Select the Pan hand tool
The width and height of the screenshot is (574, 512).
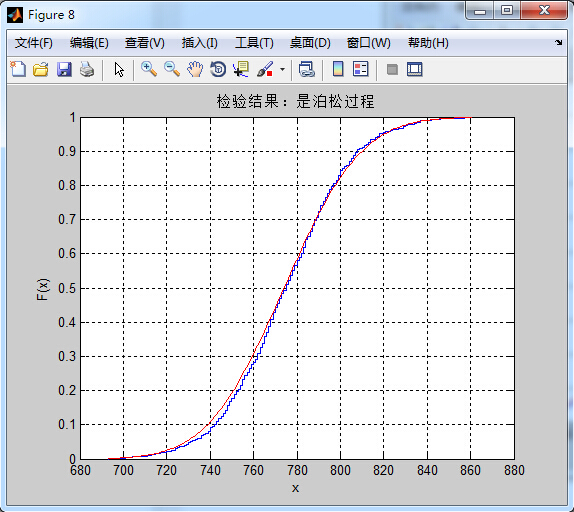[x=195, y=69]
